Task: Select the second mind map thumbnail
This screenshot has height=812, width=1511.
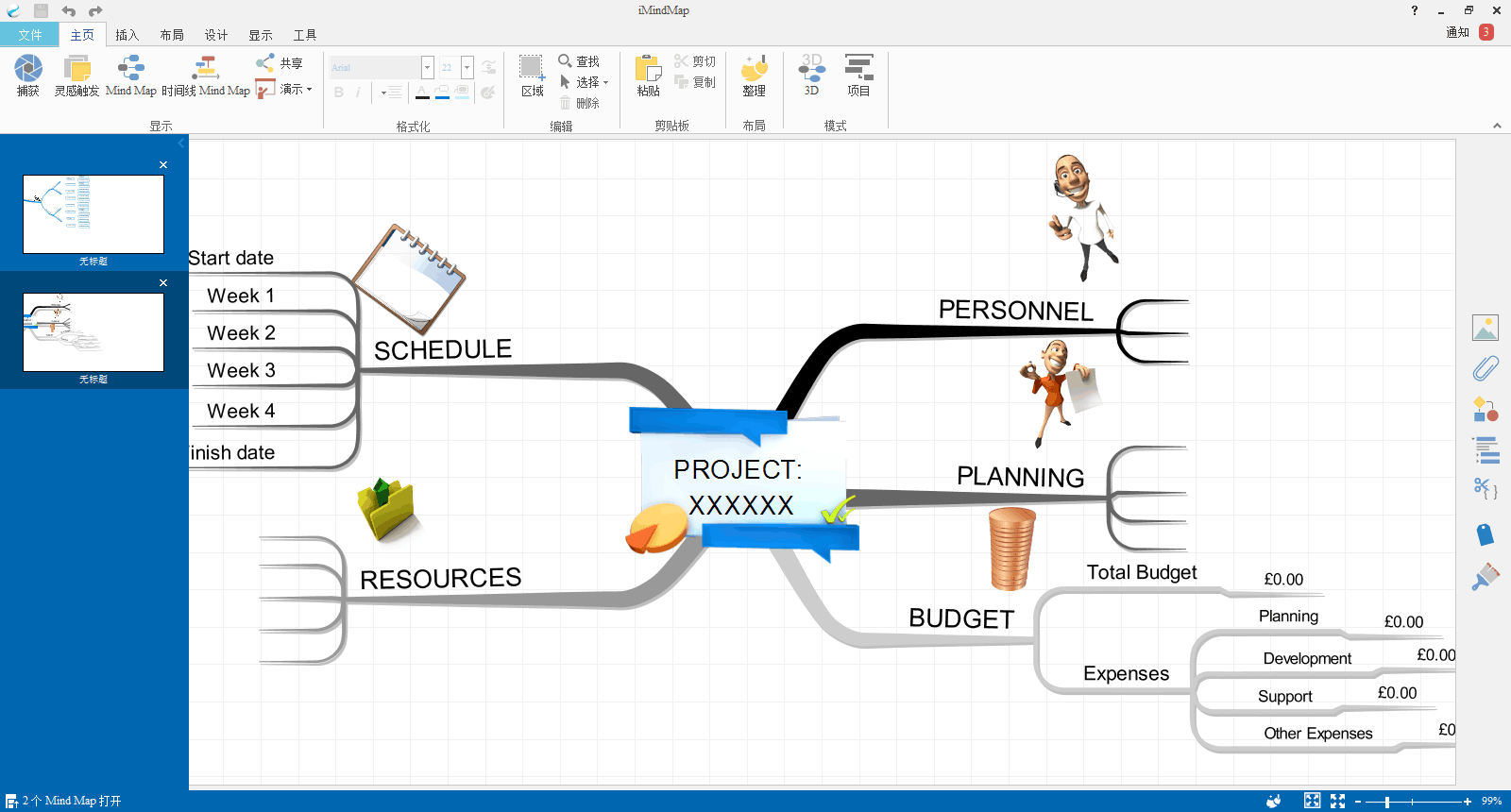Action: tap(93, 332)
